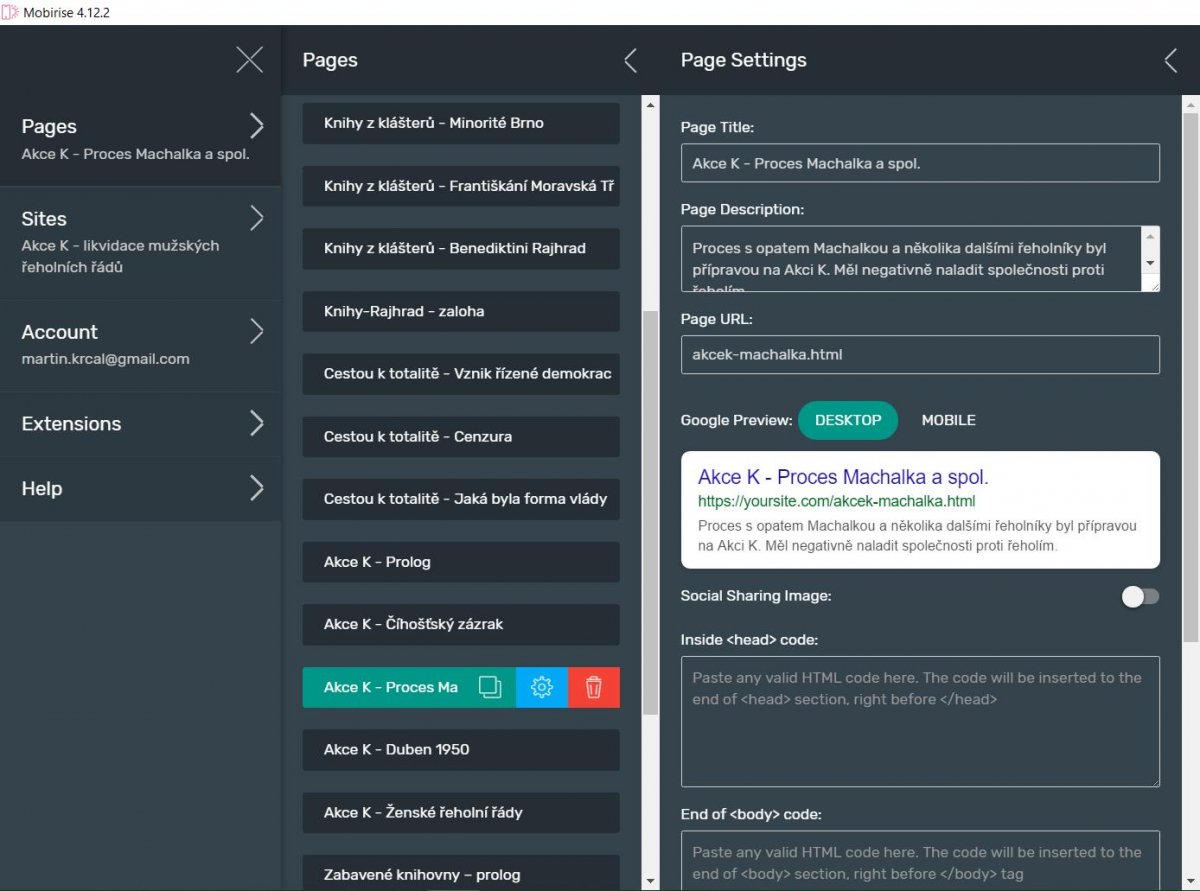Collapse Page Settings panel with back arrow
Image resolution: width=1200 pixels, height=891 pixels.
tap(1170, 60)
